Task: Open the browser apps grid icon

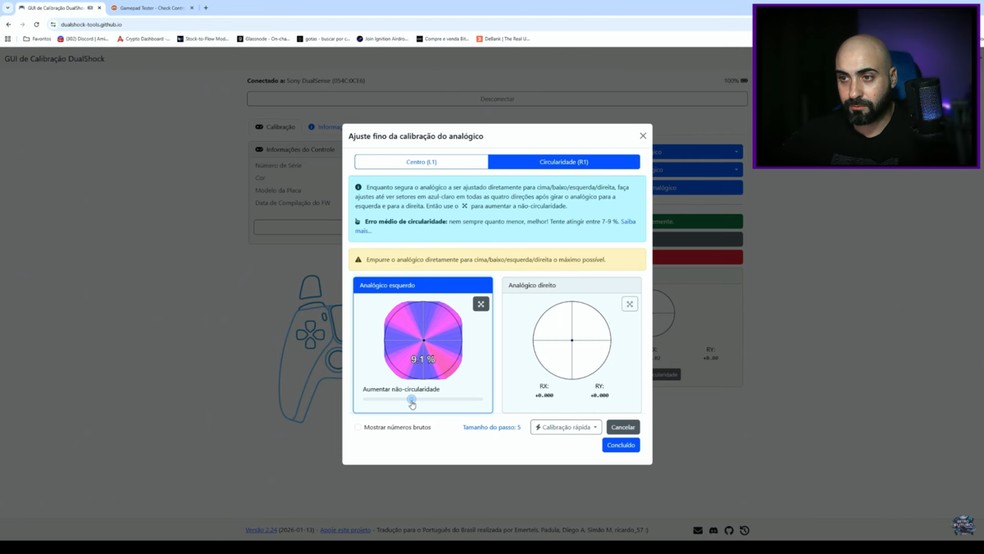Action: coord(8,39)
